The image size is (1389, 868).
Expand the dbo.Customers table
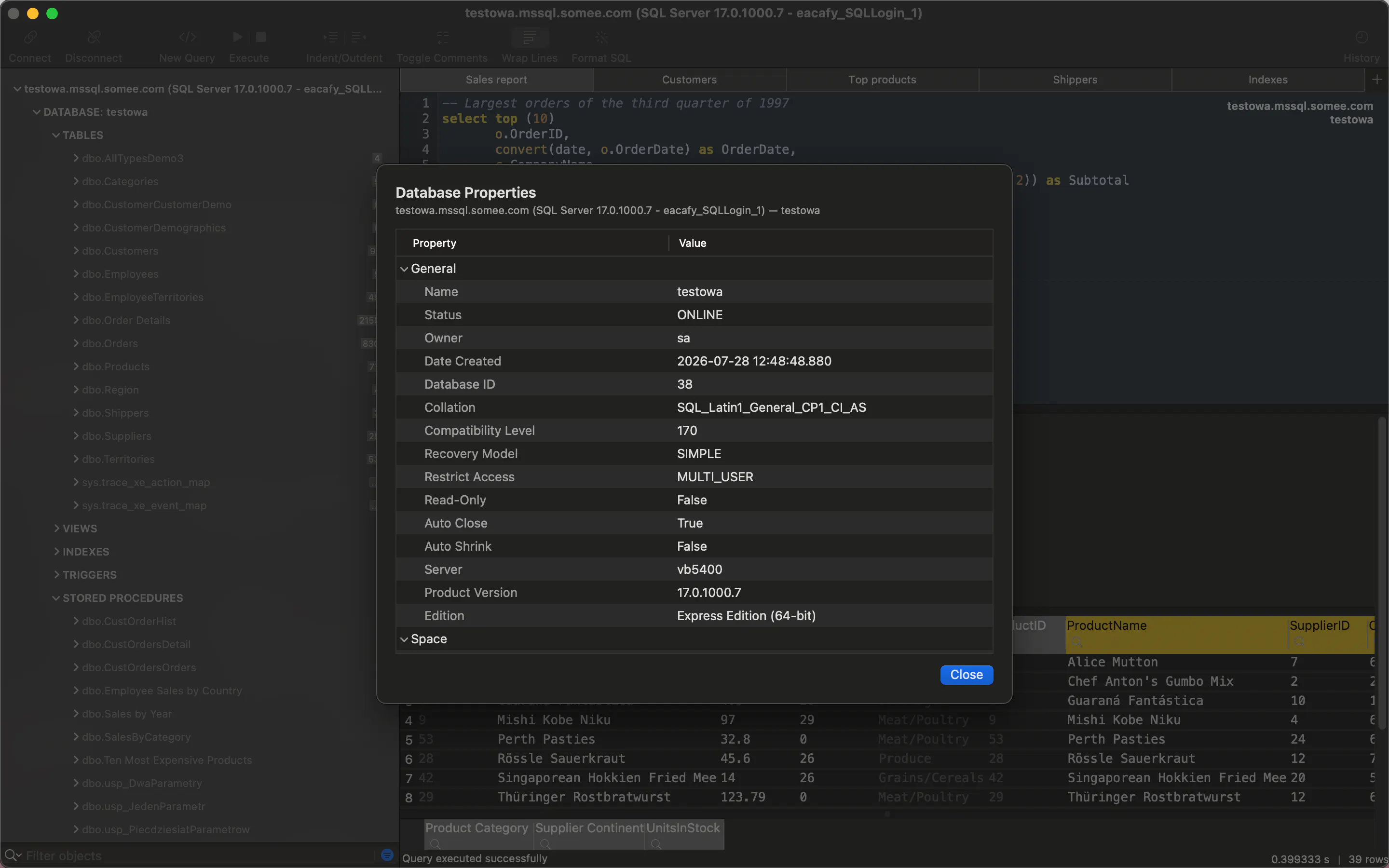tap(76, 251)
